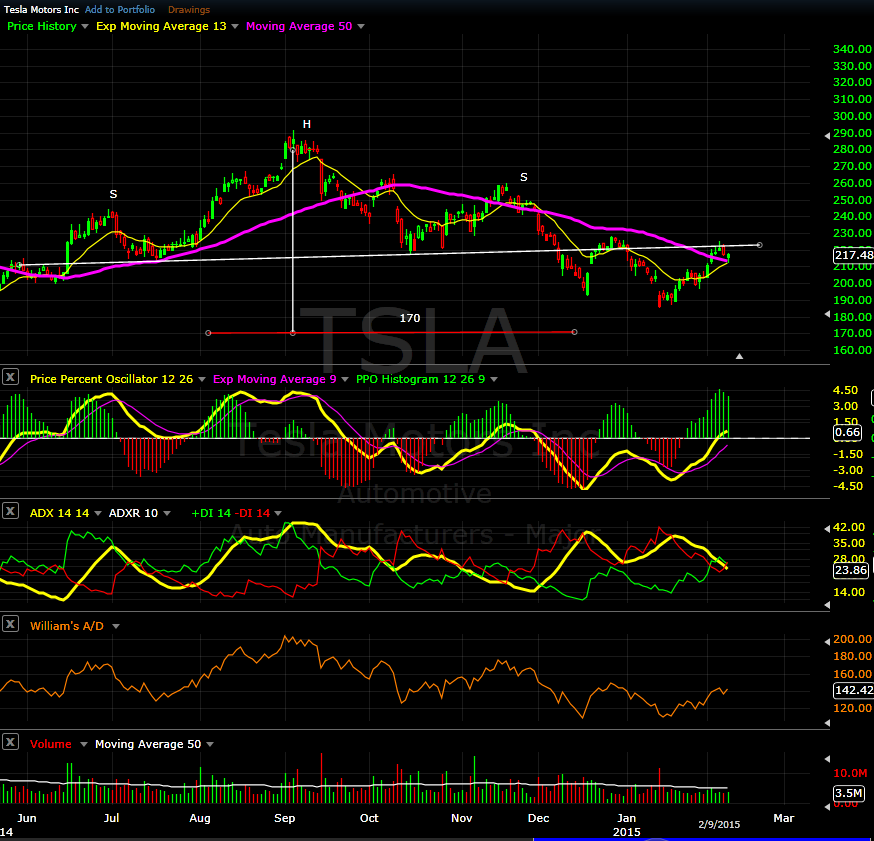
Task: Click the volume axis arrow at the bottom
Action: 827,806
